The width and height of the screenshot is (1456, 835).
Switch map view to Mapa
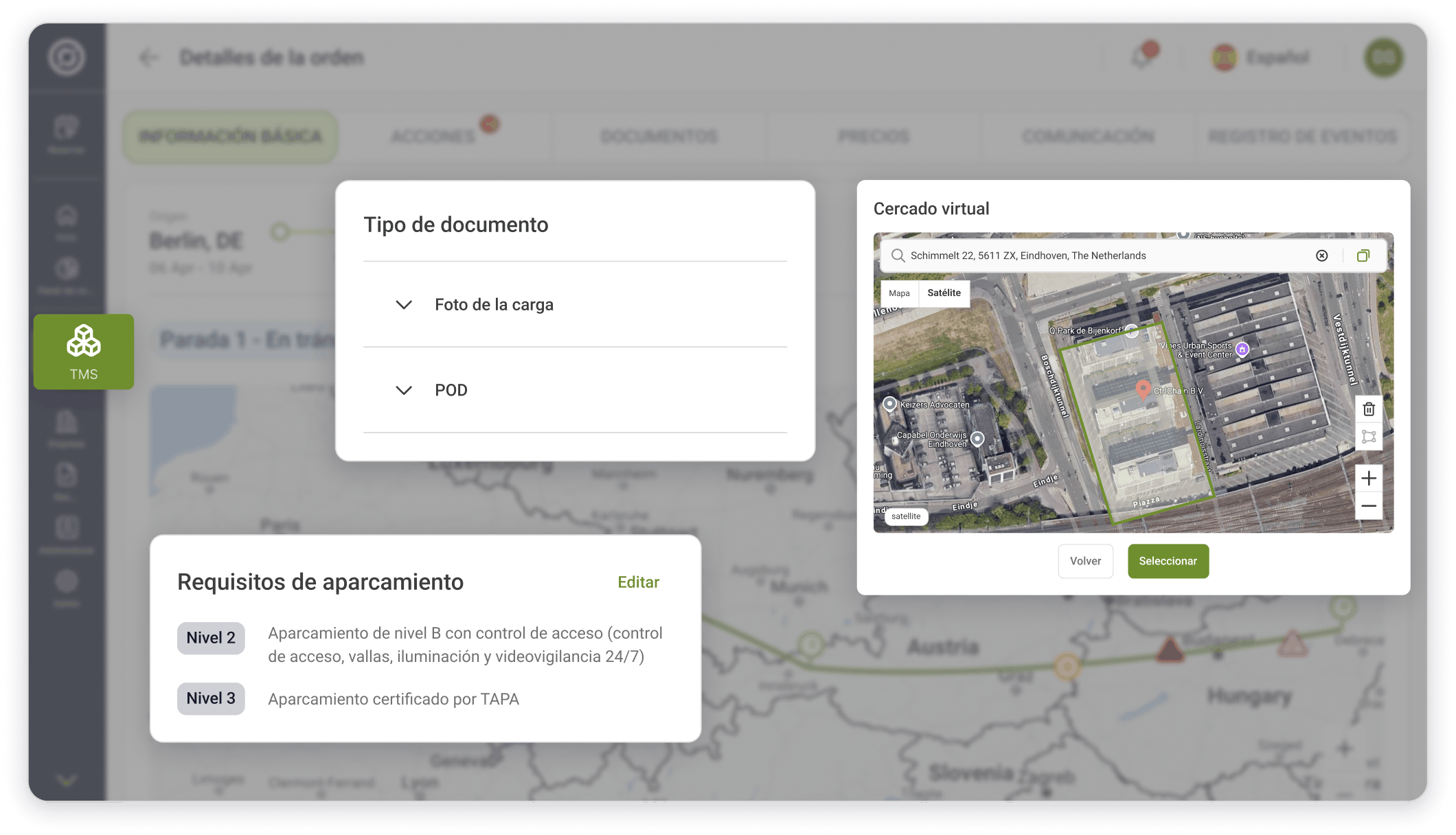coord(899,293)
